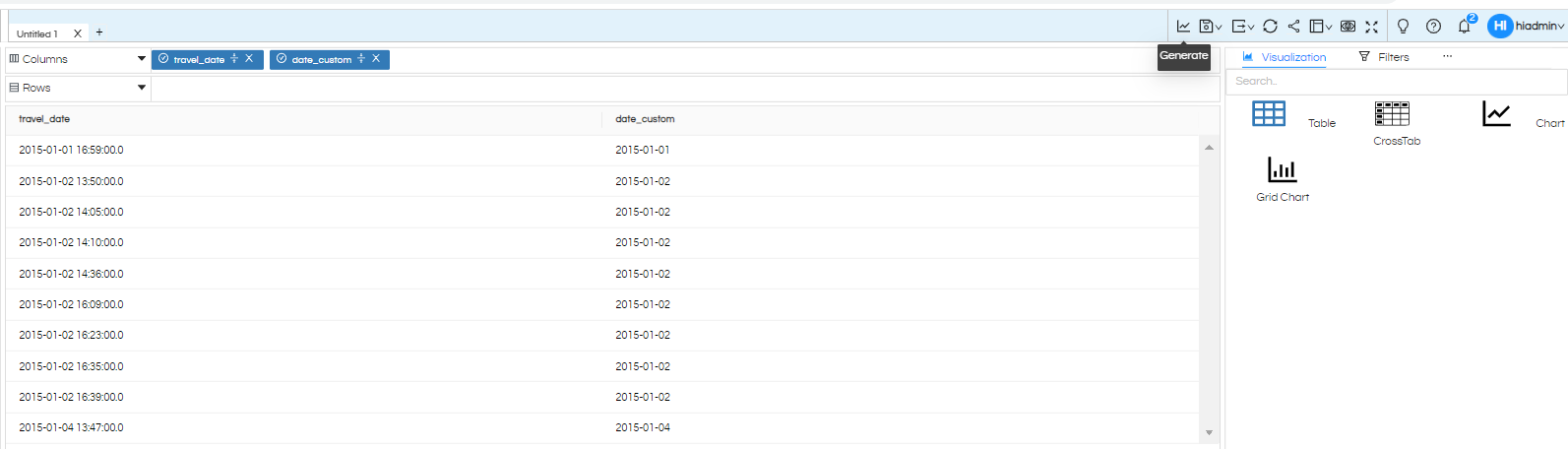Click cell 2015-01-02 14:05:00.0
The width and height of the screenshot is (1568, 449).
coord(71,213)
